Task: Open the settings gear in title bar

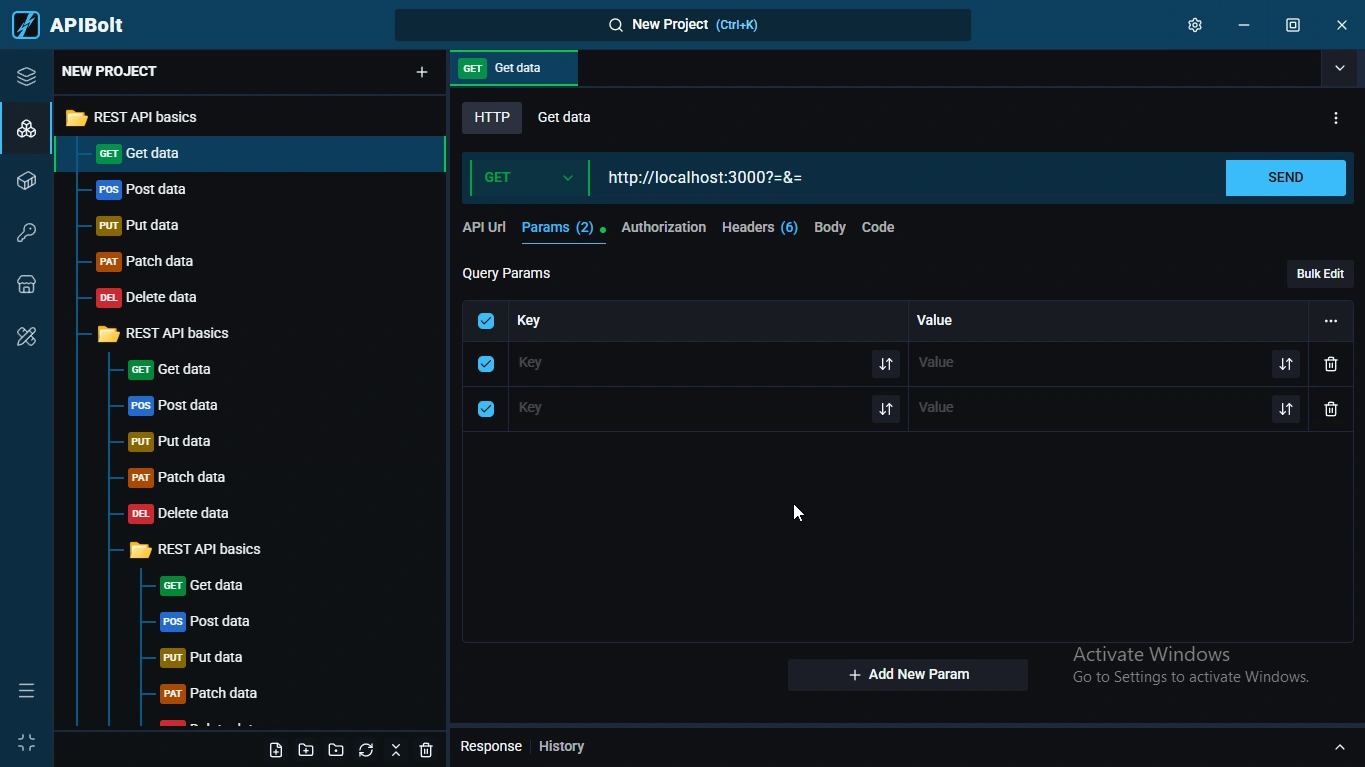Action: (x=1194, y=25)
